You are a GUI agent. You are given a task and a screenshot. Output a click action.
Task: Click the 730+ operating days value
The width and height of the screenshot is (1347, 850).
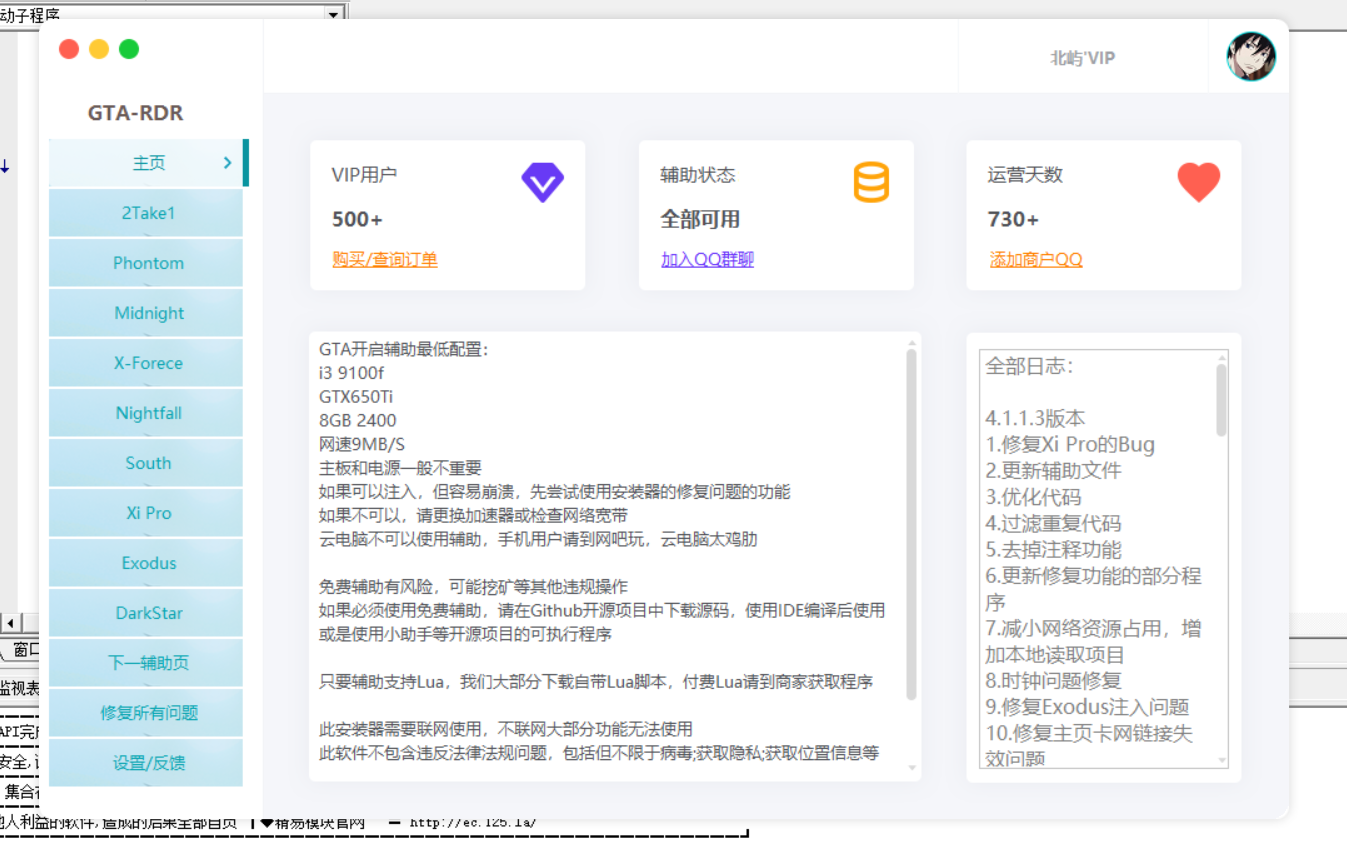(x=1013, y=219)
